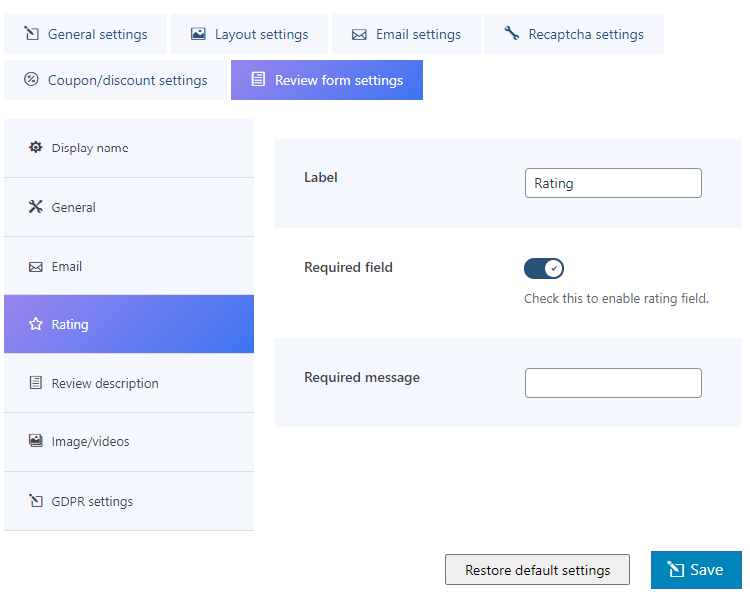The width and height of the screenshot is (750, 594).
Task: Go to Recaptcha settings tab
Action: (574, 34)
